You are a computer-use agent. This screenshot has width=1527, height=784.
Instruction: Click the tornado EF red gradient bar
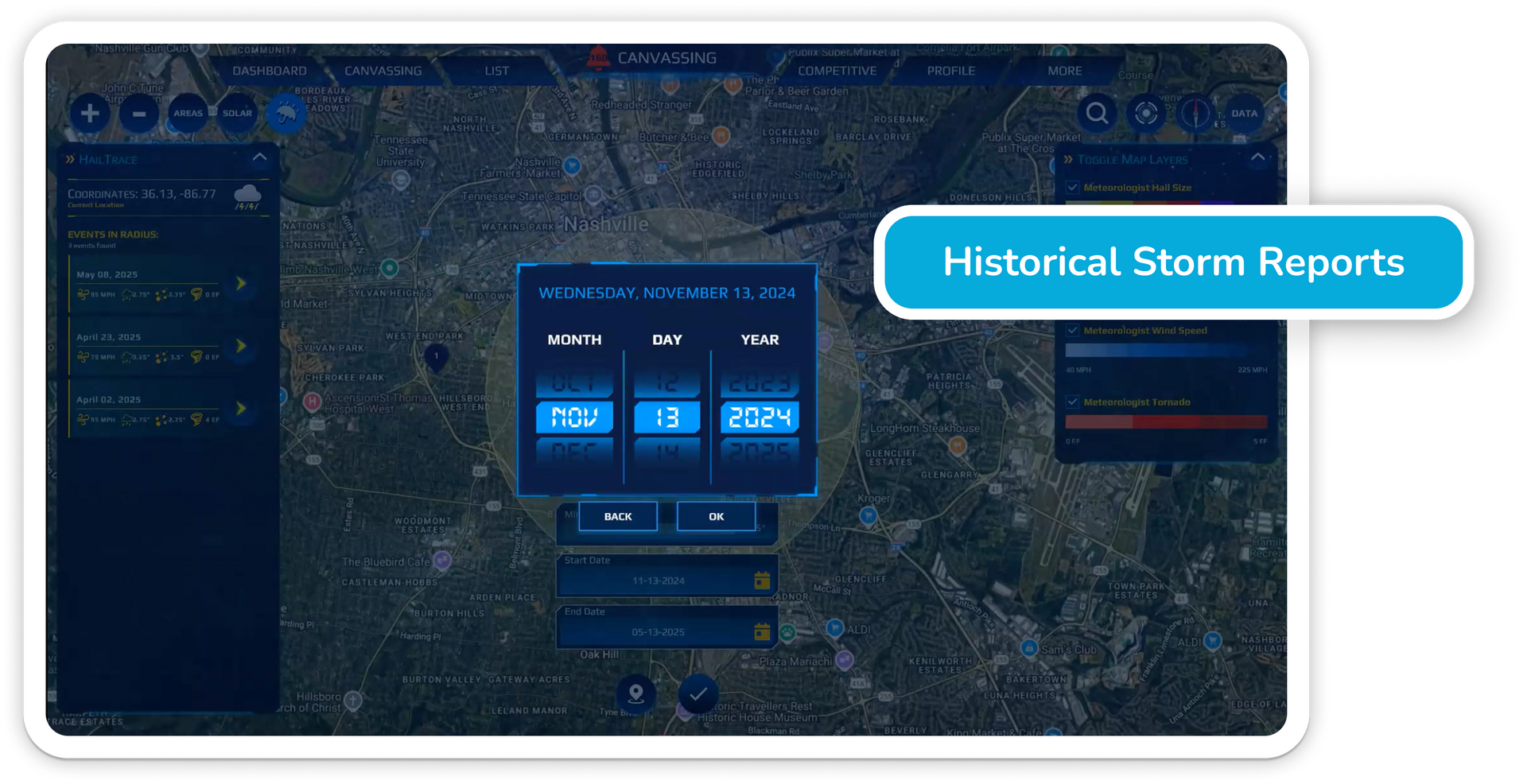(1166, 421)
